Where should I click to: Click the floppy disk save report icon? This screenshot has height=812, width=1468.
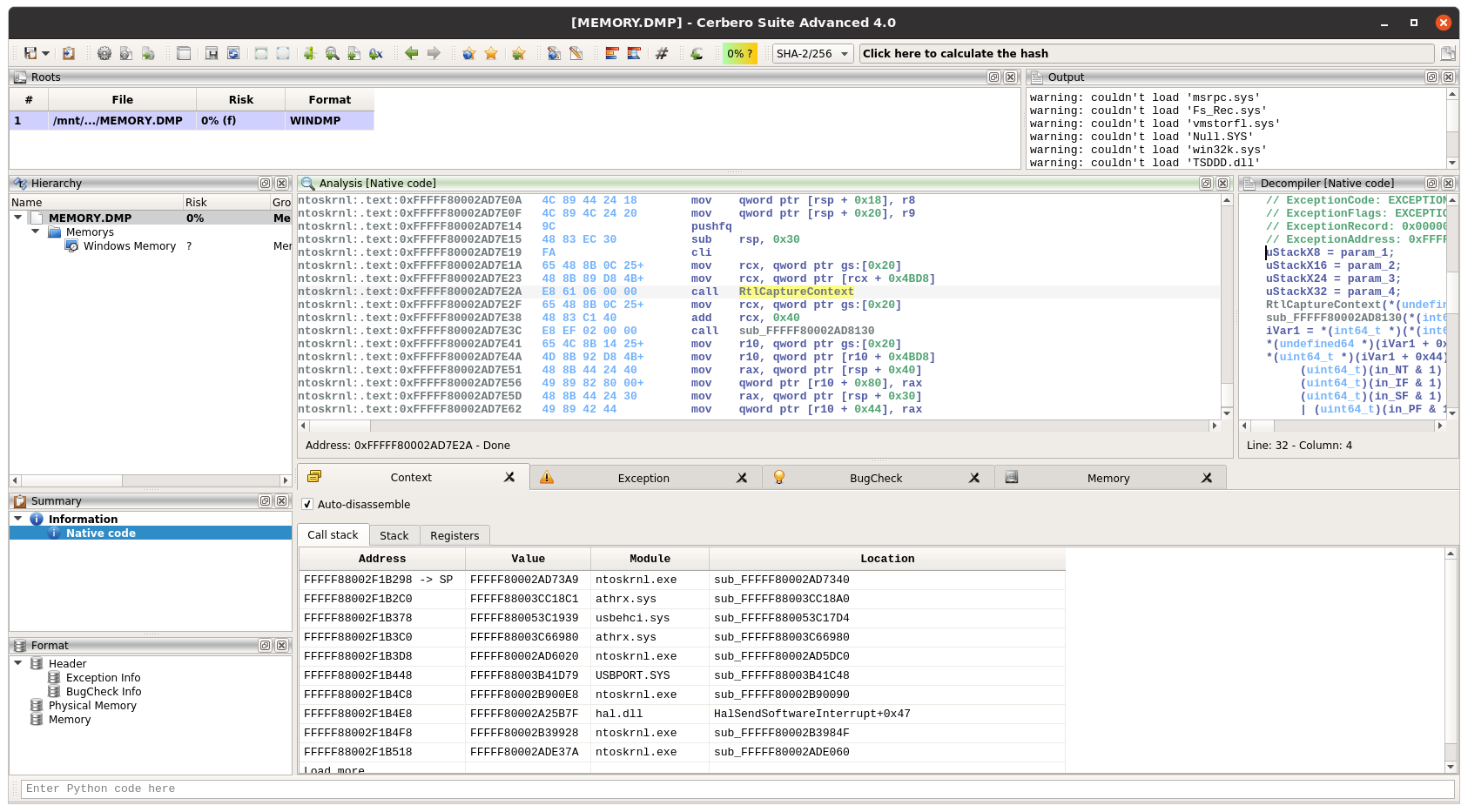212,53
